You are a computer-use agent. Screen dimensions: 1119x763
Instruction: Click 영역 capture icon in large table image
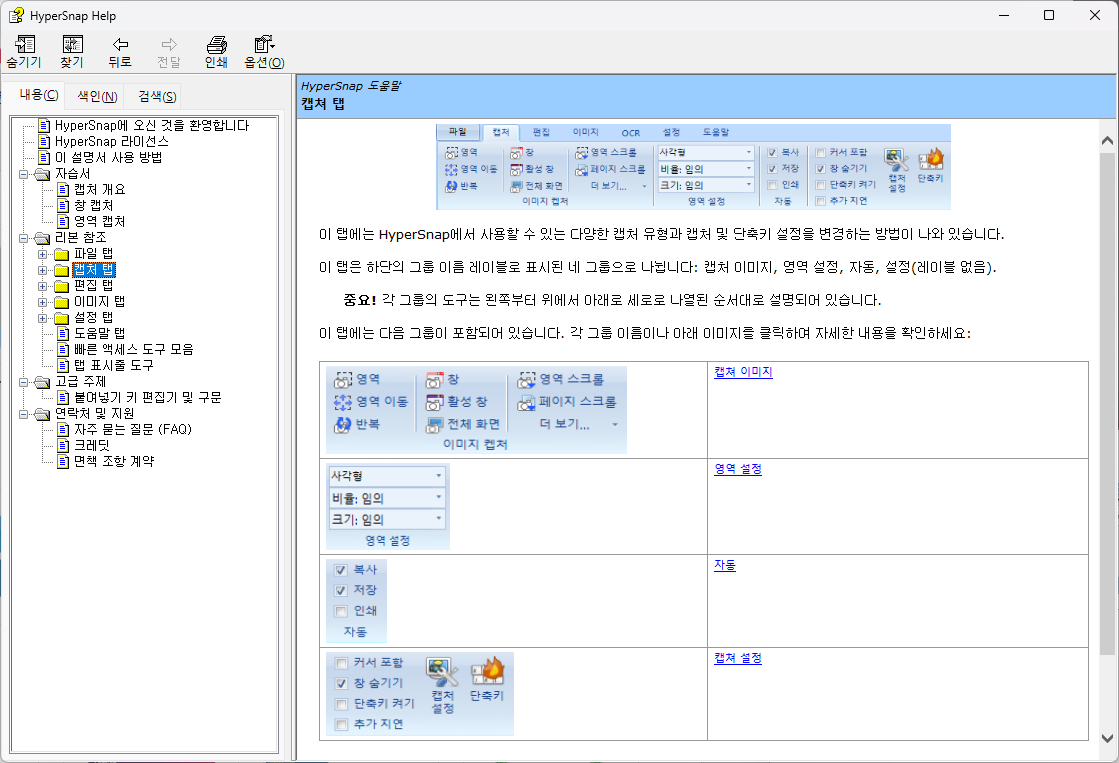pyautogui.click(x=343, y=380)
